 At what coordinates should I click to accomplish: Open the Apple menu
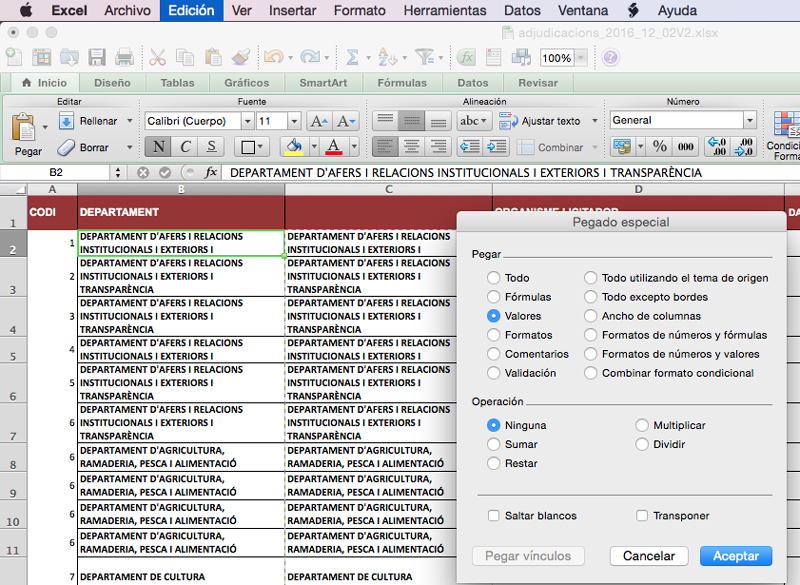coord(26,10)
